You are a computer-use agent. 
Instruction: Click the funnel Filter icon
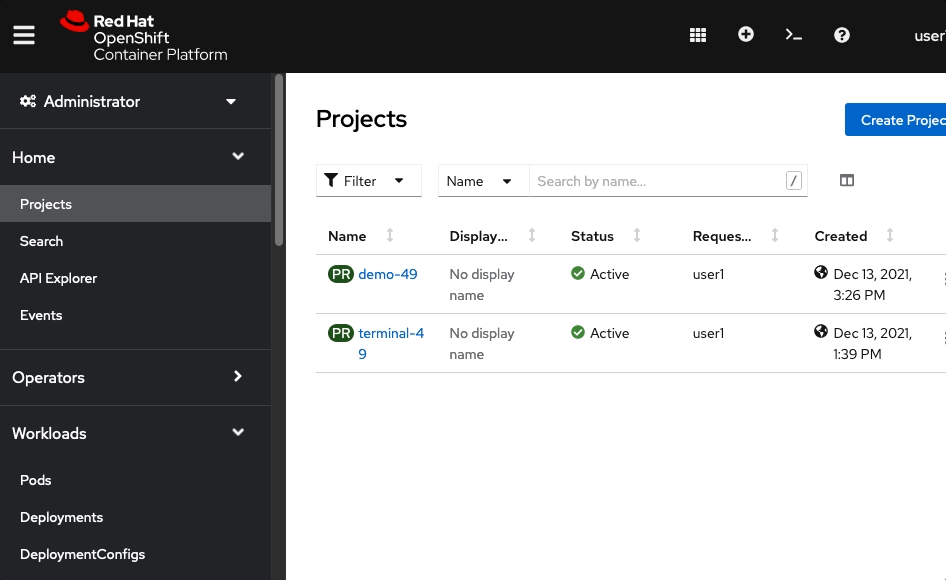coord(331,180)
